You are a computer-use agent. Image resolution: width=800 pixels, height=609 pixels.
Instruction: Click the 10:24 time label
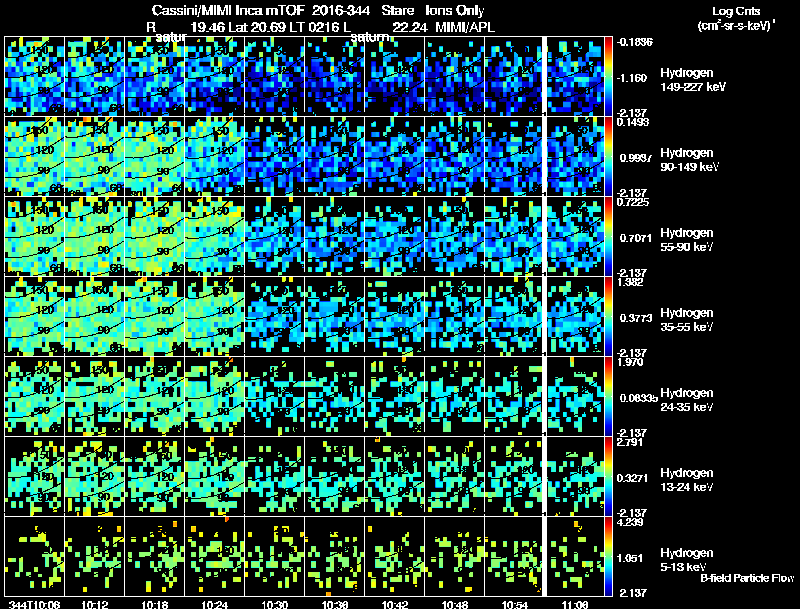tap(215, 604)
